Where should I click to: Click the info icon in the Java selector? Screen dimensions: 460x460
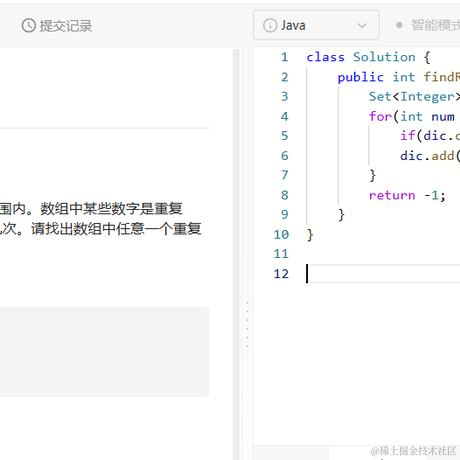tap(270, 25)
